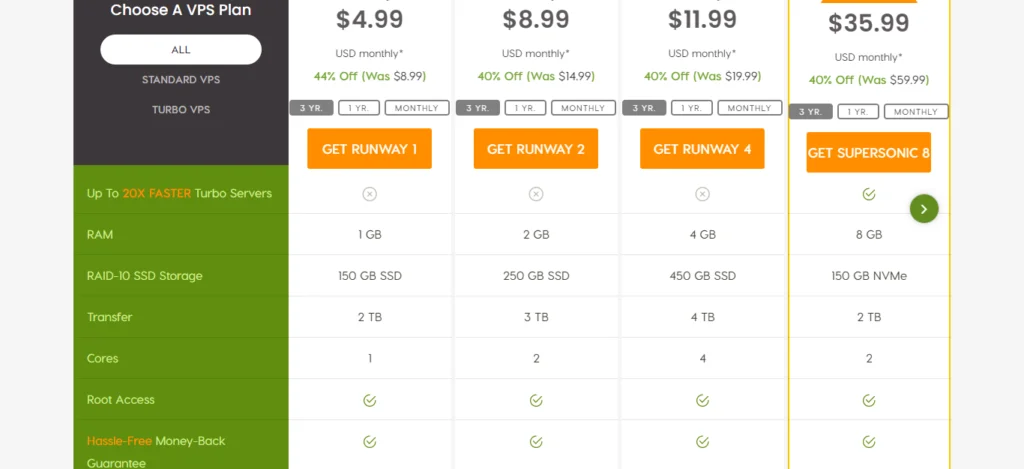Order the GET SUPERSONIC 8 plan
The width and height of the screenshot is (1024, 469).
click(x=868, y=153)
